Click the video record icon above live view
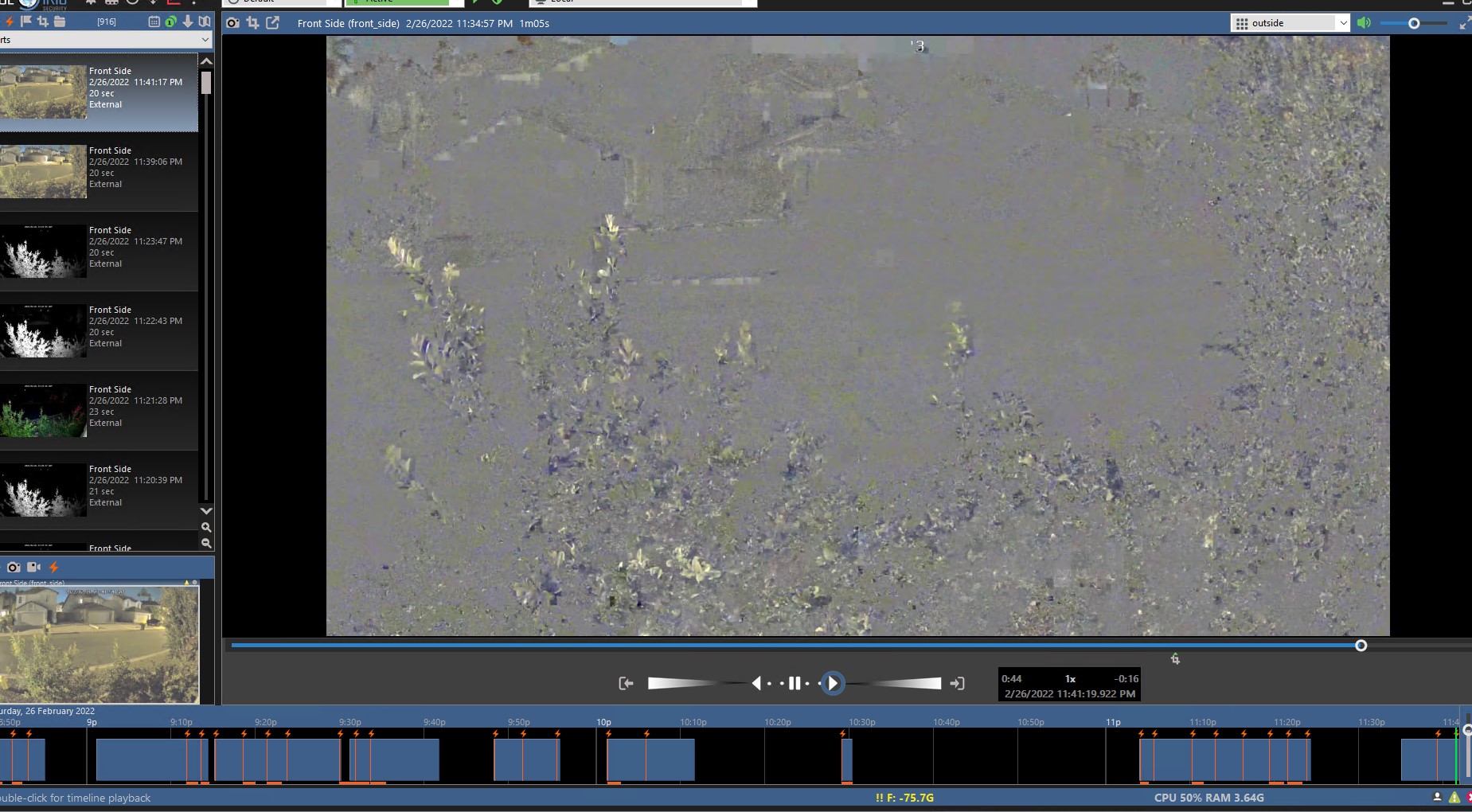This screenshot has height=812, width=1472. (x=33, y=567)
